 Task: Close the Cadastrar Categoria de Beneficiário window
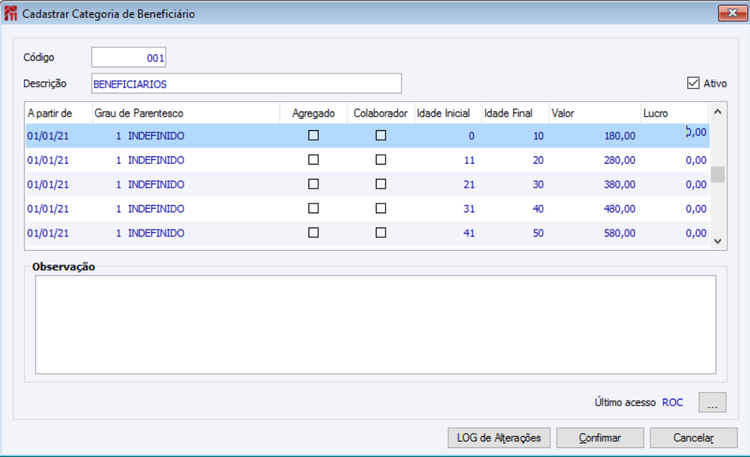pos(731,14)
